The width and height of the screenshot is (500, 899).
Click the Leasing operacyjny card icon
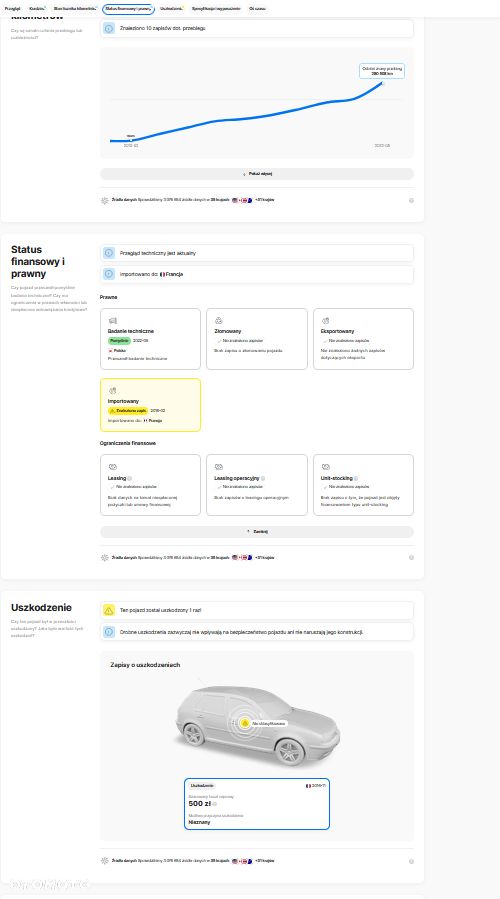click(x=218, y=467)
